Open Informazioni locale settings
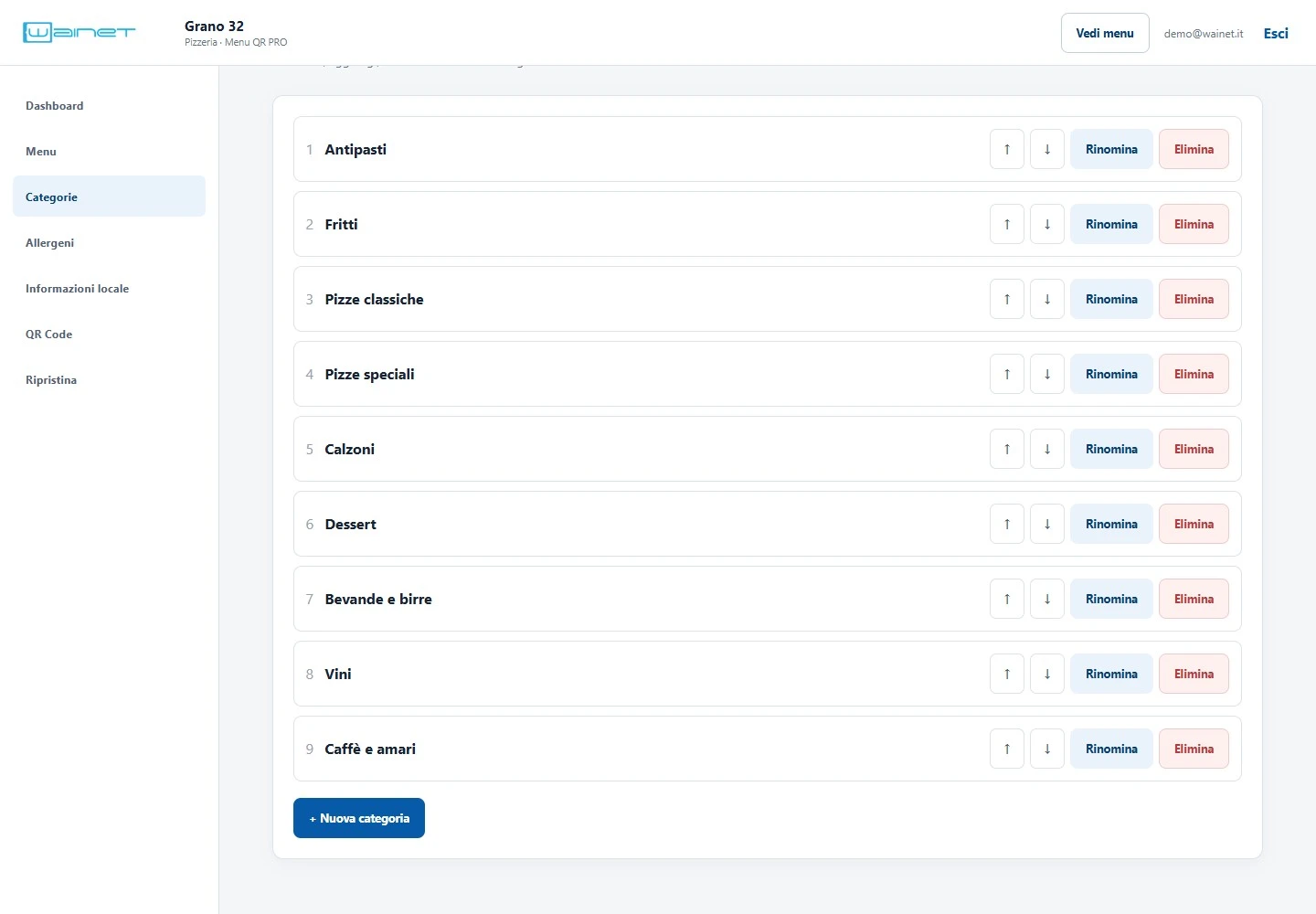The image size is (1316, 914). tap(109, 288)
